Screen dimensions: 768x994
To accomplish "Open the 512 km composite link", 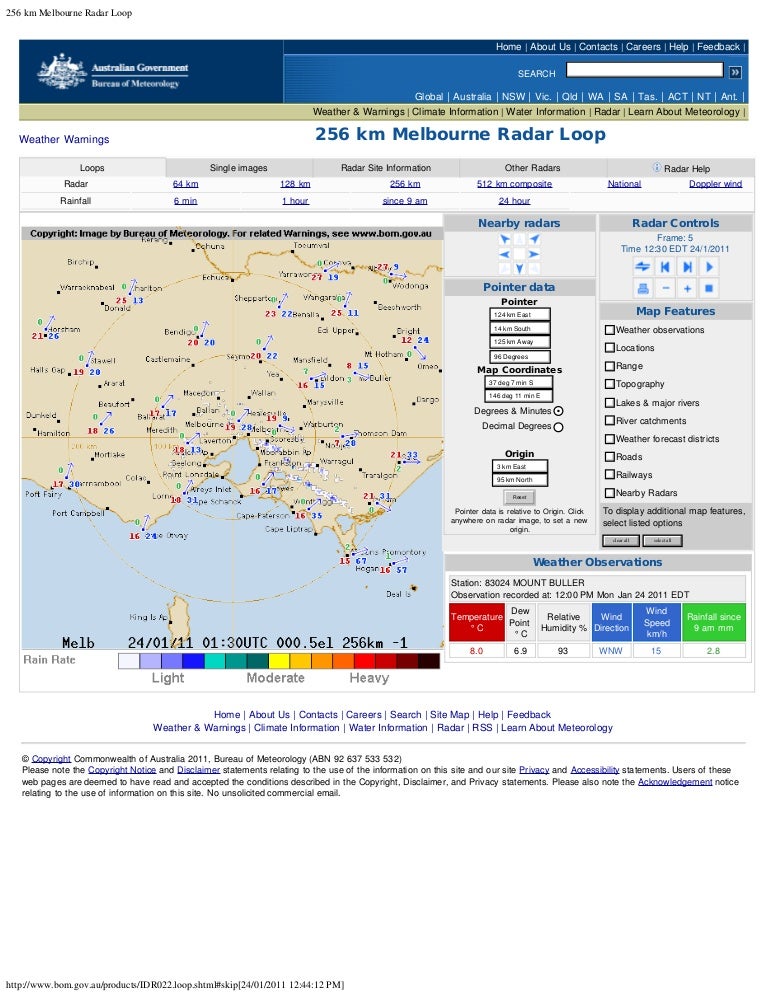I will (514, 184).
